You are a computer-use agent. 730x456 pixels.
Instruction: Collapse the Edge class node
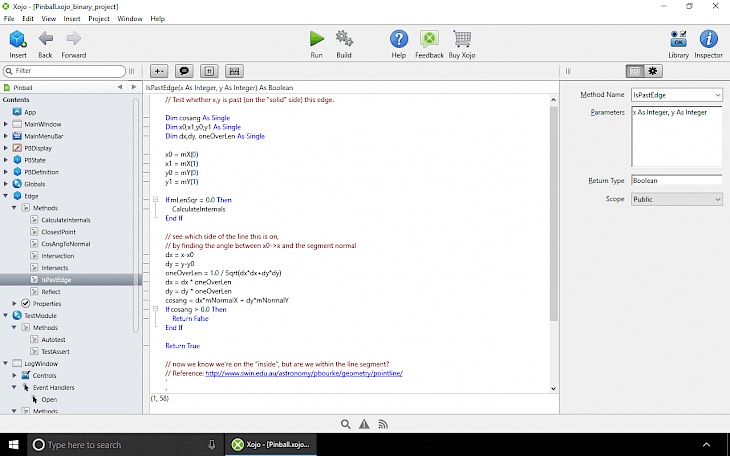click(6, 196)
